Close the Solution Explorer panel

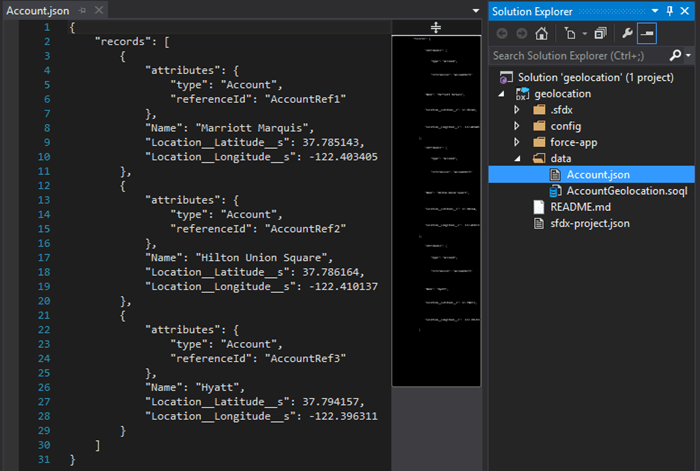tap(685, 11)
